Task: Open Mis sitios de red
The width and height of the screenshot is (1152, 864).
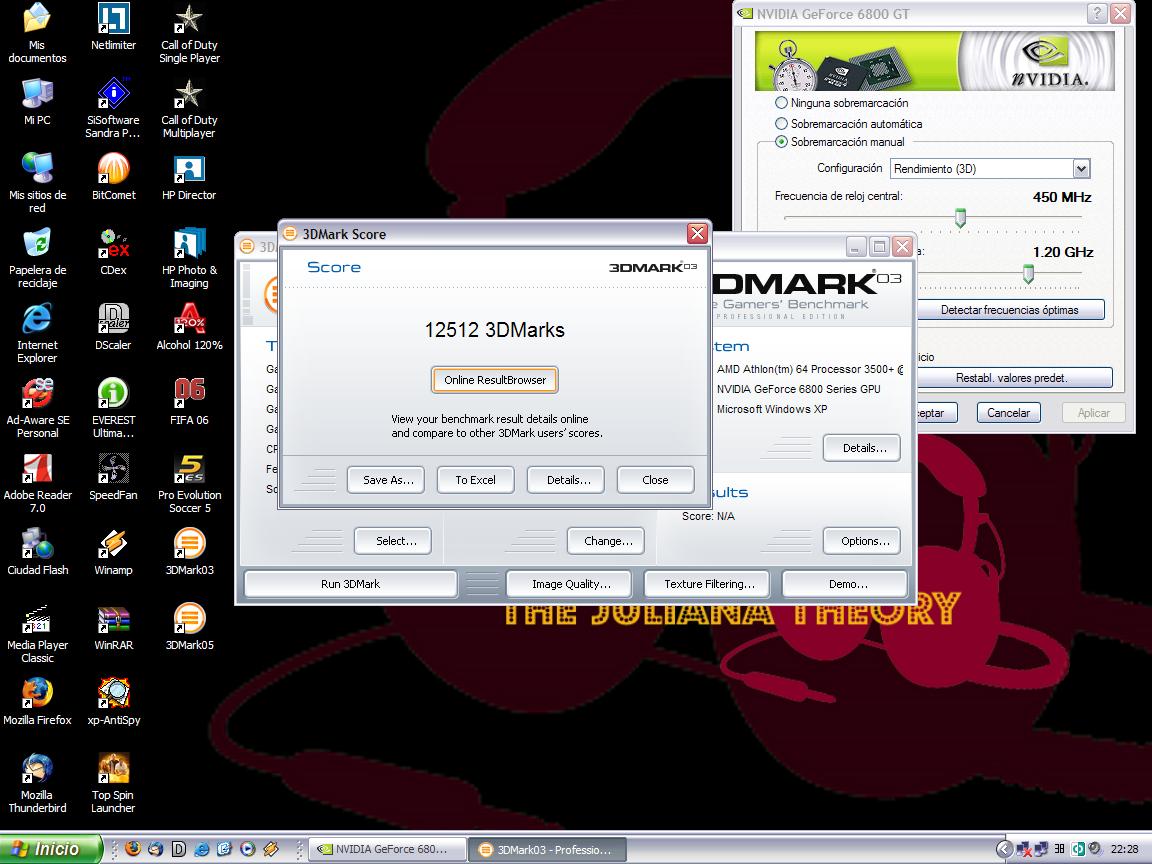Action: click(x=37, y=183)
